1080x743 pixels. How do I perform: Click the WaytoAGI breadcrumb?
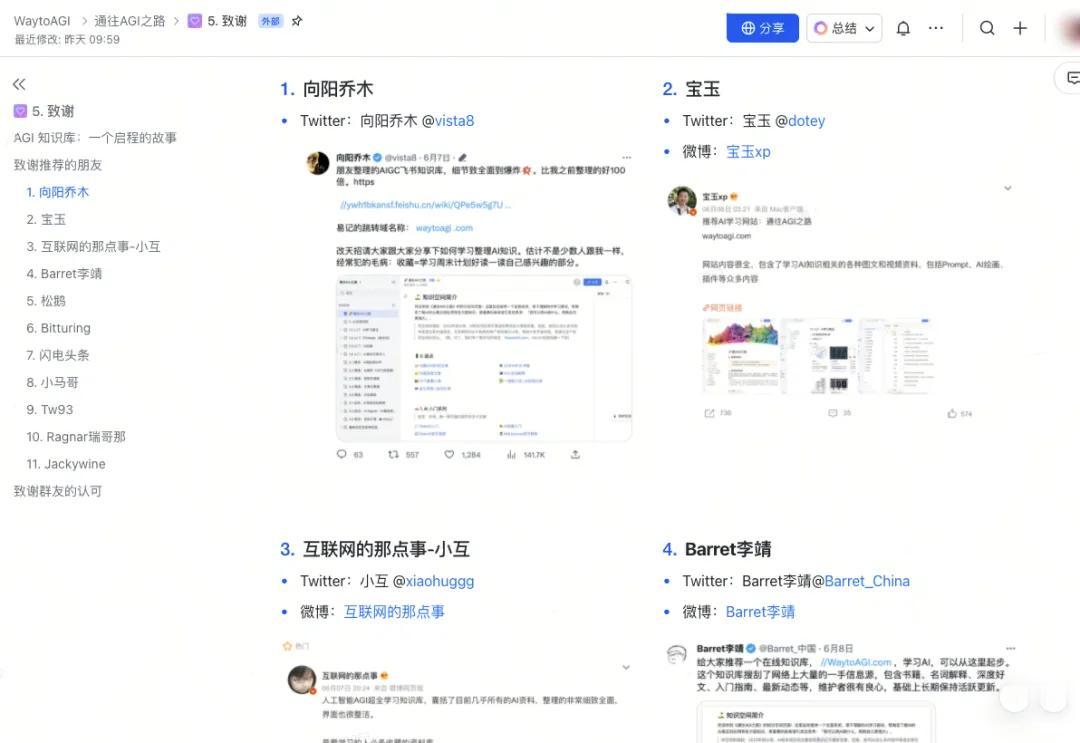tap(42, 21)
